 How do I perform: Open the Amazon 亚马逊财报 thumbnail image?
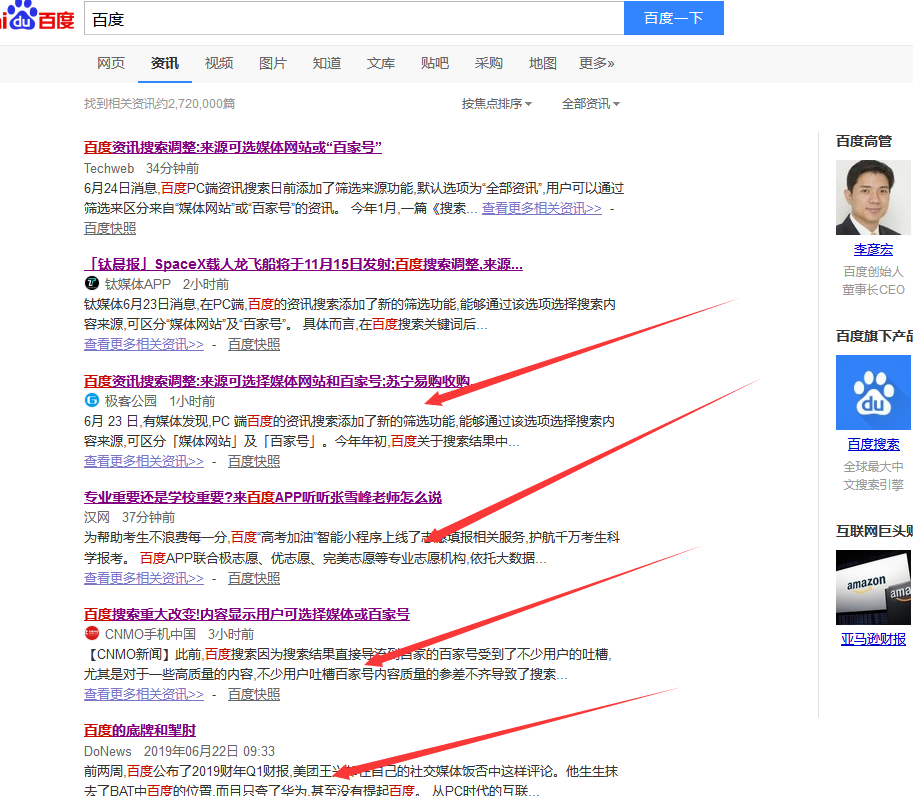[x=874, y=587]
